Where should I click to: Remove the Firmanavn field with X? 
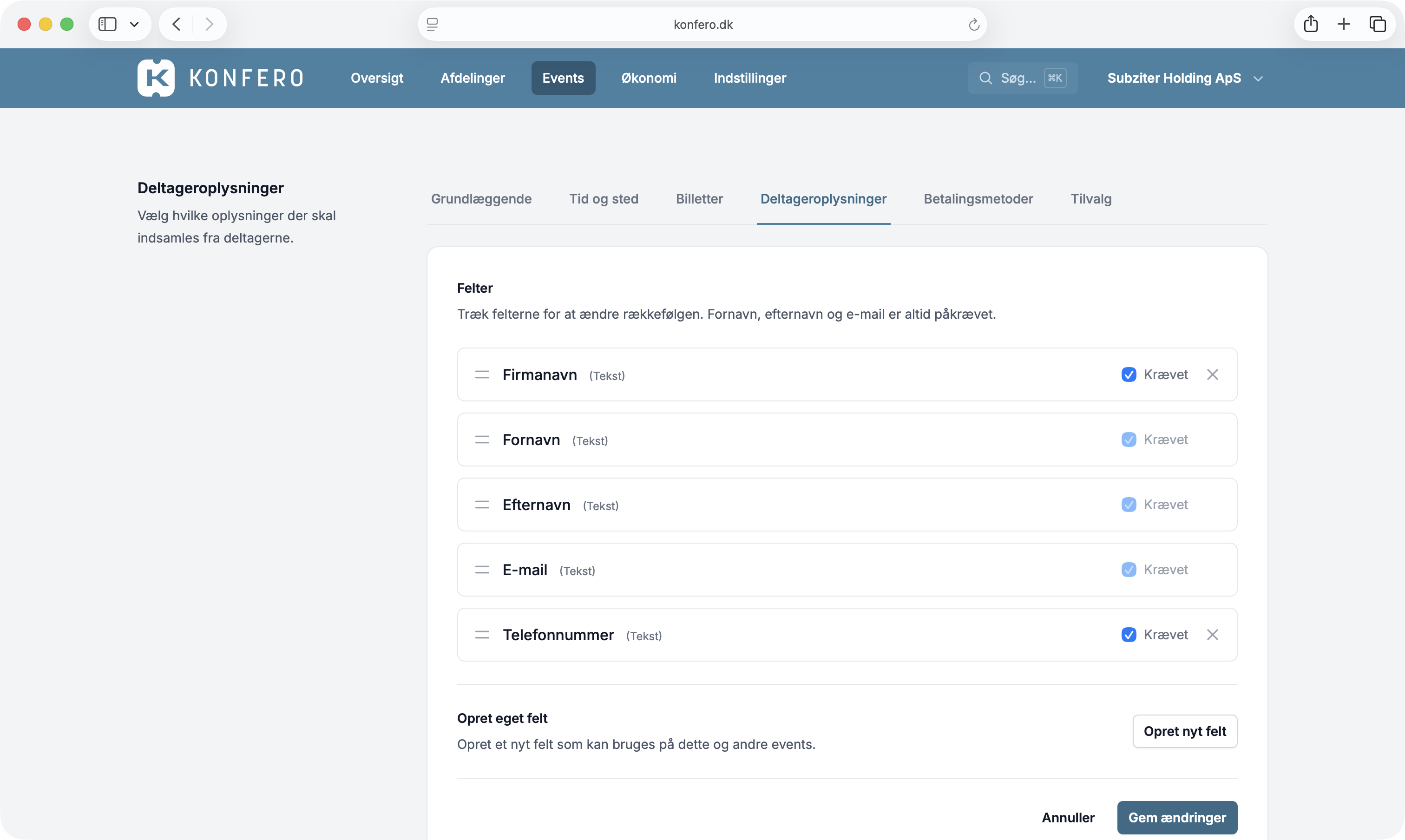coord(1212,375)
